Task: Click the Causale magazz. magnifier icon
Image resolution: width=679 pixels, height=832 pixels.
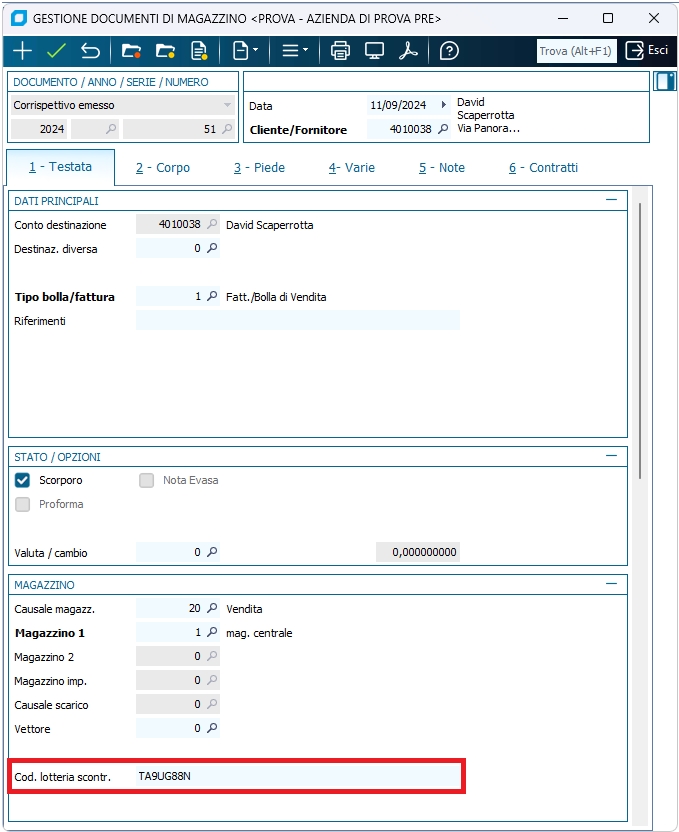Action: (212, 608)
